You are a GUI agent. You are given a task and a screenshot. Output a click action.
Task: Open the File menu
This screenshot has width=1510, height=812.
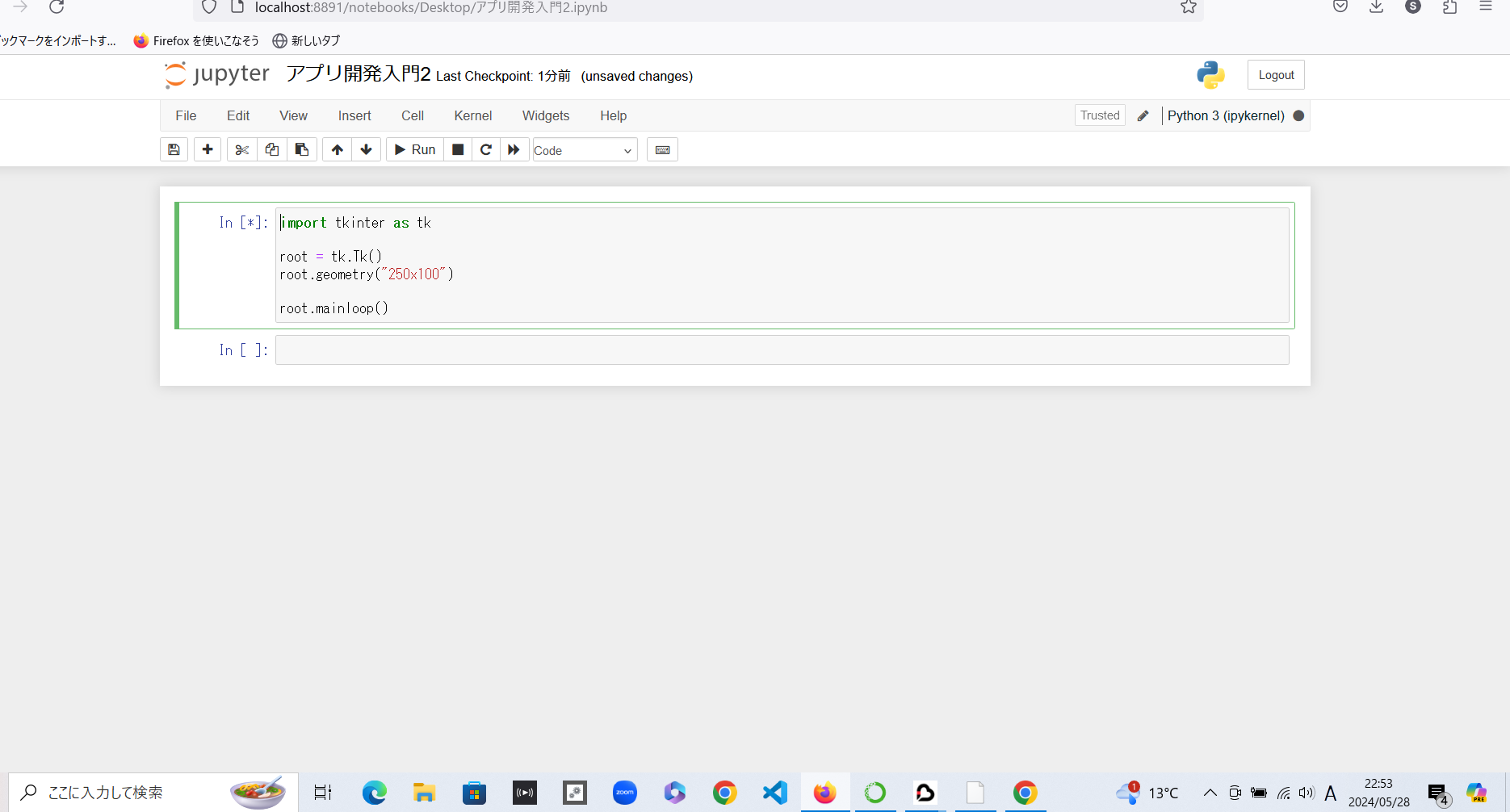(x=186, y=115)
